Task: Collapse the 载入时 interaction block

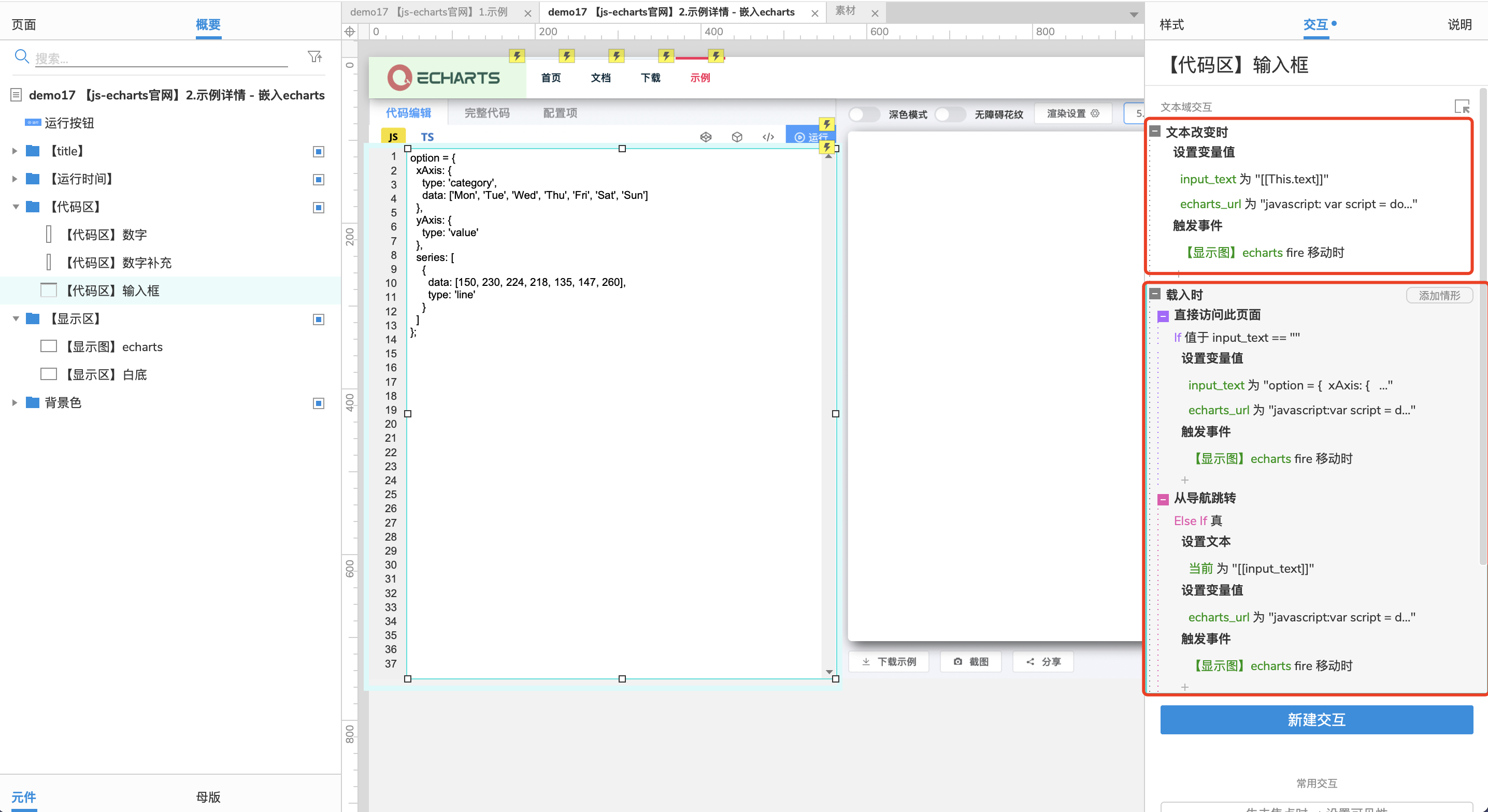Action: [x=1155, y=294]
